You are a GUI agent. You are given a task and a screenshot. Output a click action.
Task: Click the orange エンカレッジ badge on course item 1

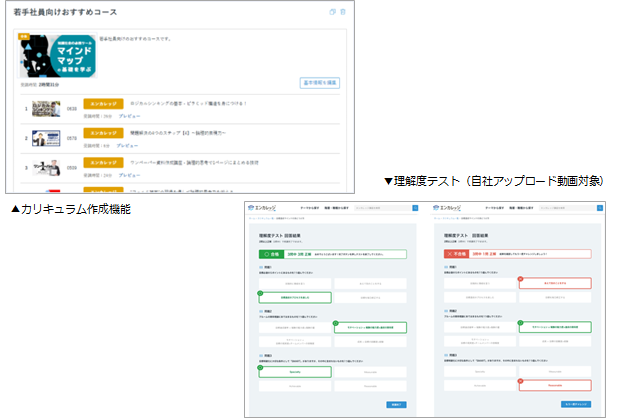(103, 104)
